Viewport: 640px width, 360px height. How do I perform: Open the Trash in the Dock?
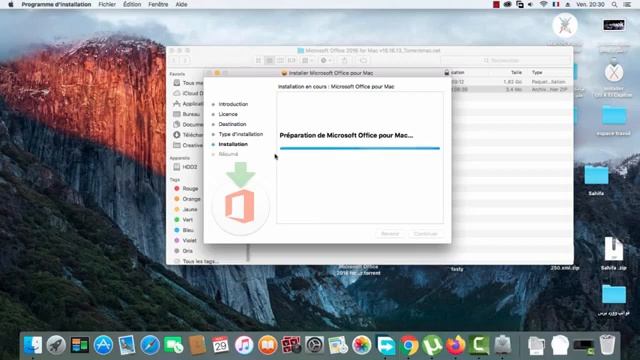click(607, 345)
